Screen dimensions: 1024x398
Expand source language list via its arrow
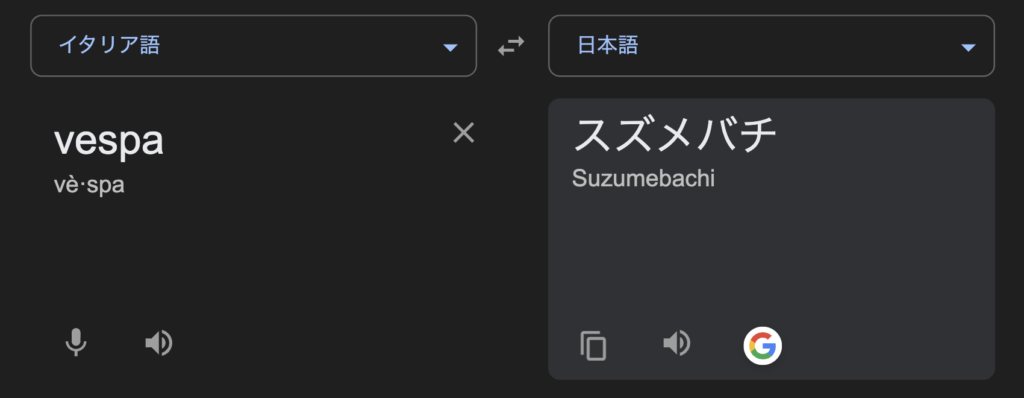(x=450, y=47)
